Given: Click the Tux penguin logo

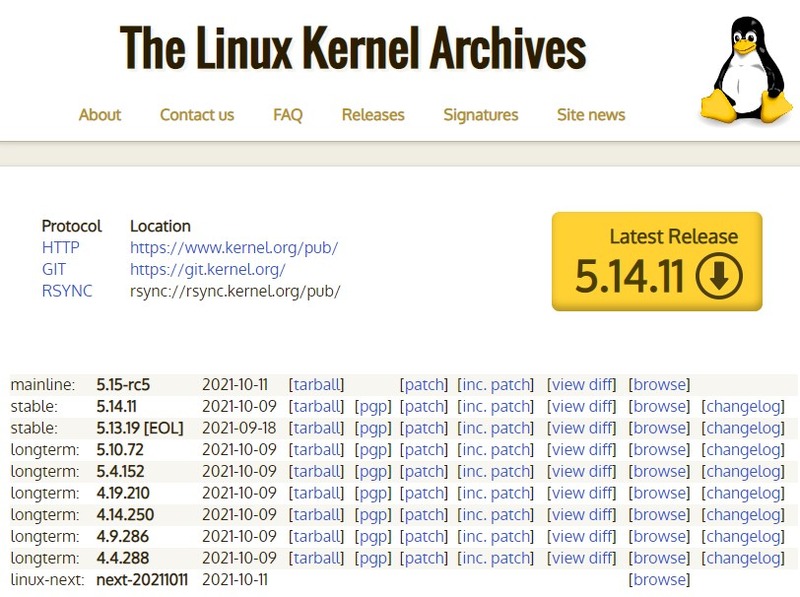Looking at the screenshot, I should (x=745, y=70).
